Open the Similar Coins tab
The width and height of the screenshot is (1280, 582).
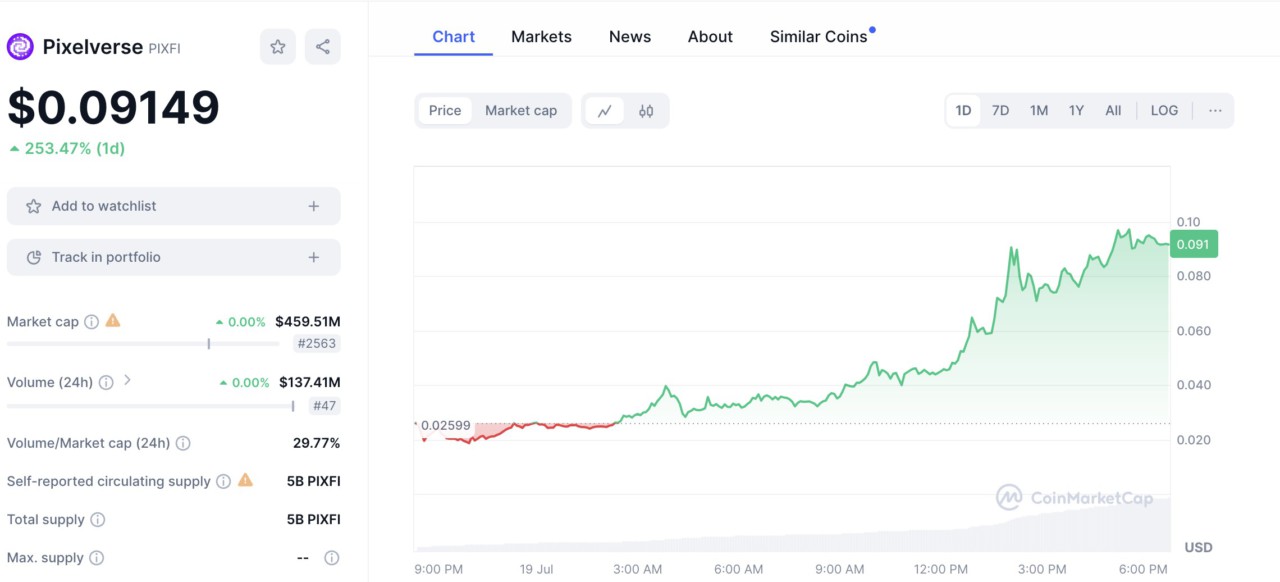(x=817, y=36)
